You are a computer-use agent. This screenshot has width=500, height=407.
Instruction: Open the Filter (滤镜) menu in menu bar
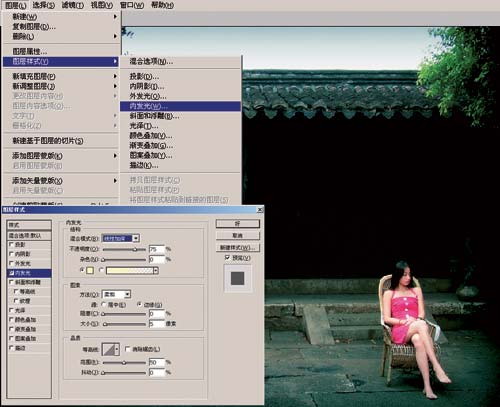[72, 5]
